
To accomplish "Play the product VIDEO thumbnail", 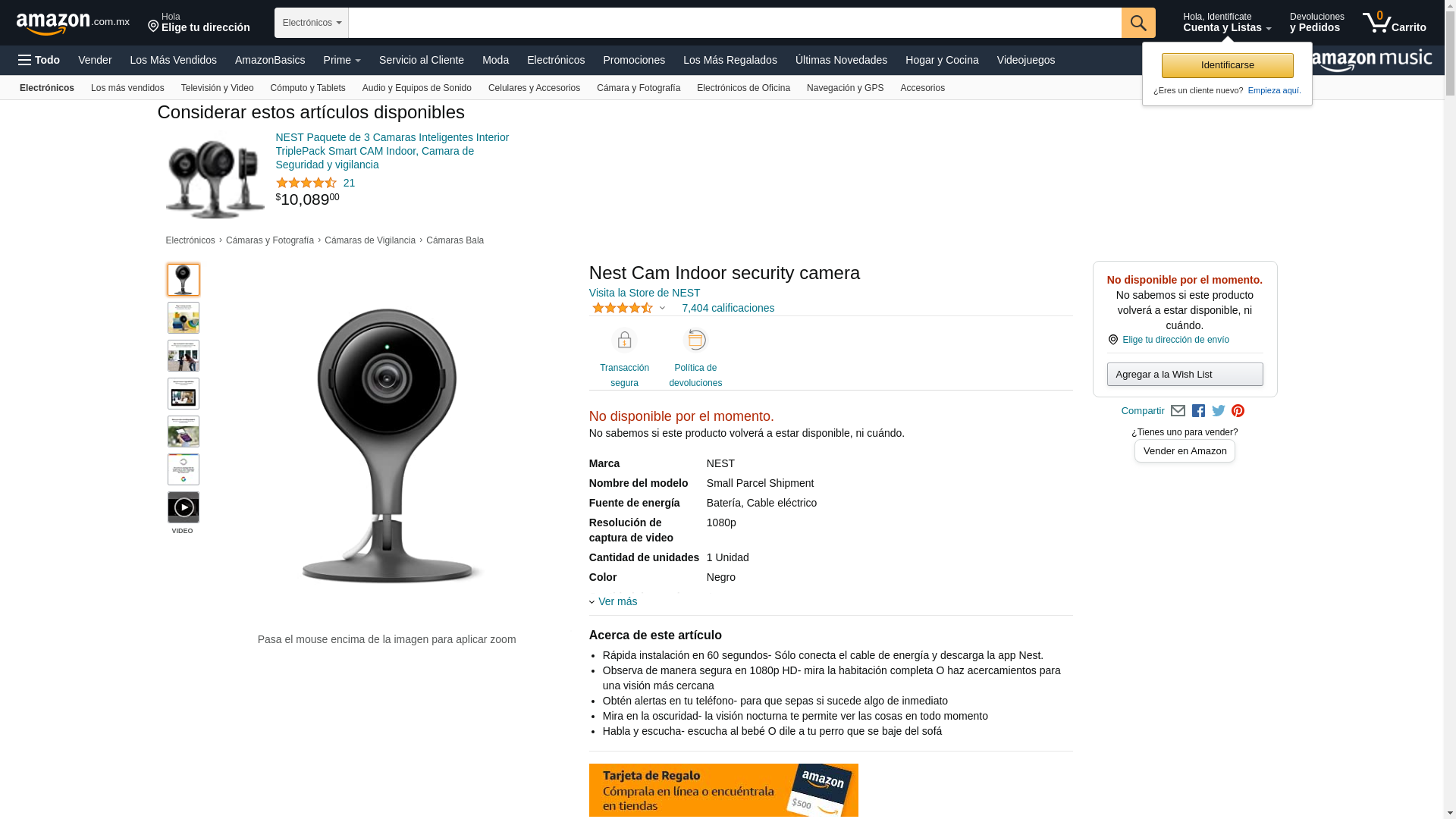I will pos(184,507).
